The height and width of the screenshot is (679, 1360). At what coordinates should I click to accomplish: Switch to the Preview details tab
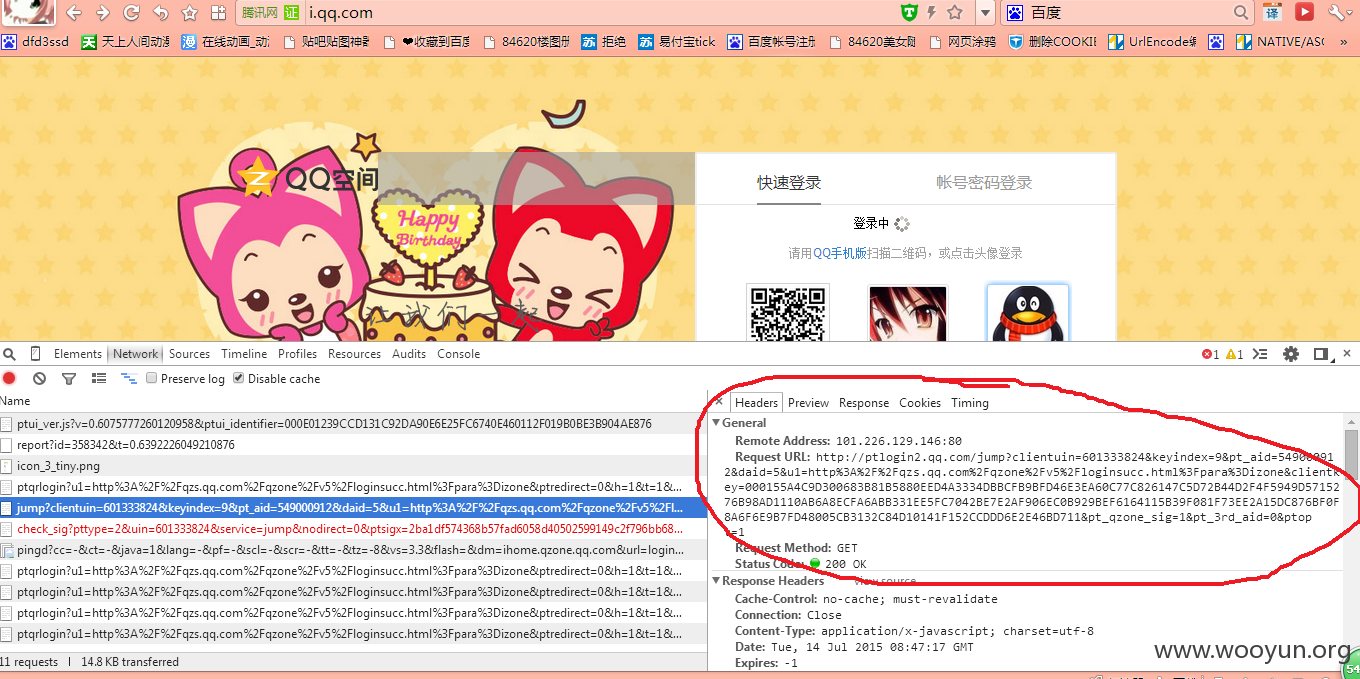pos(808,403)
